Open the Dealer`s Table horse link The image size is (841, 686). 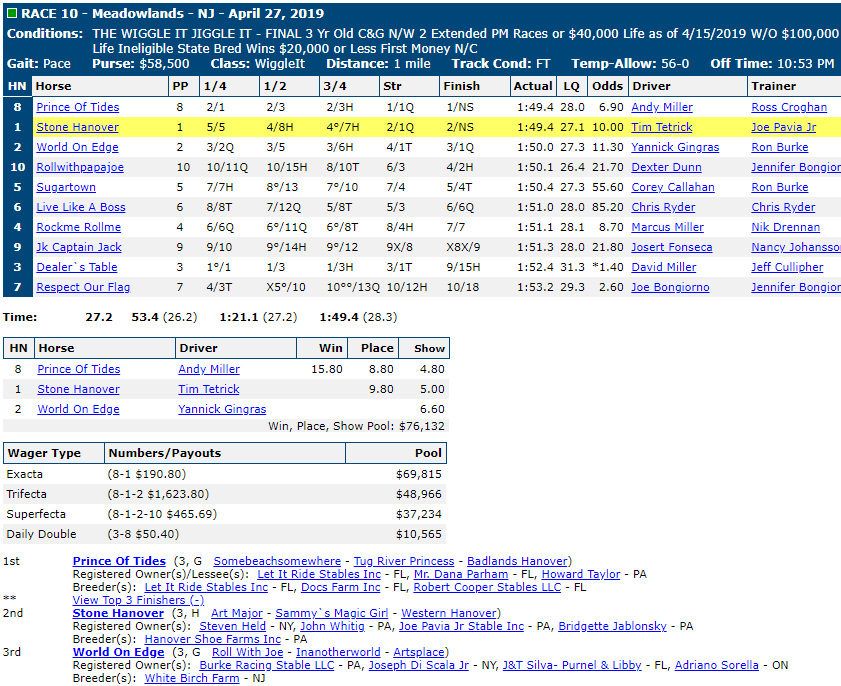tap(77, 267)
